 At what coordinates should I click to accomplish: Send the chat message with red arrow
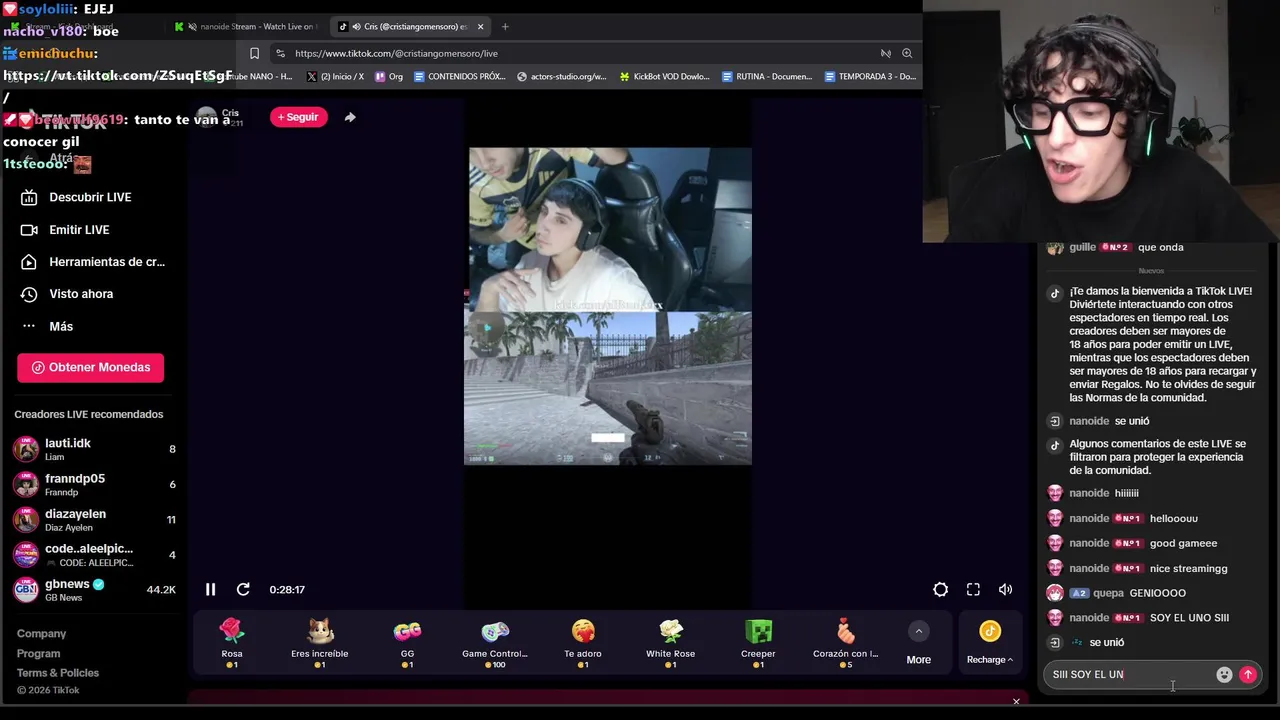[x=1248, y=675]
